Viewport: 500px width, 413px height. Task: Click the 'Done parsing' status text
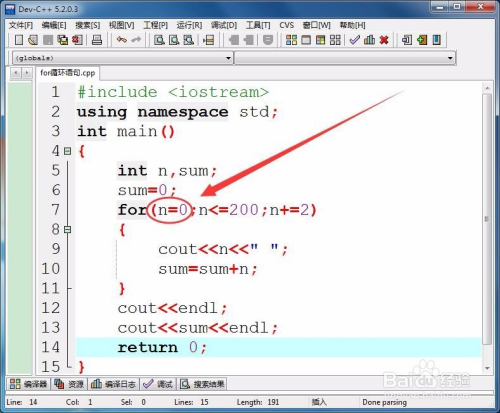[384, 402]
